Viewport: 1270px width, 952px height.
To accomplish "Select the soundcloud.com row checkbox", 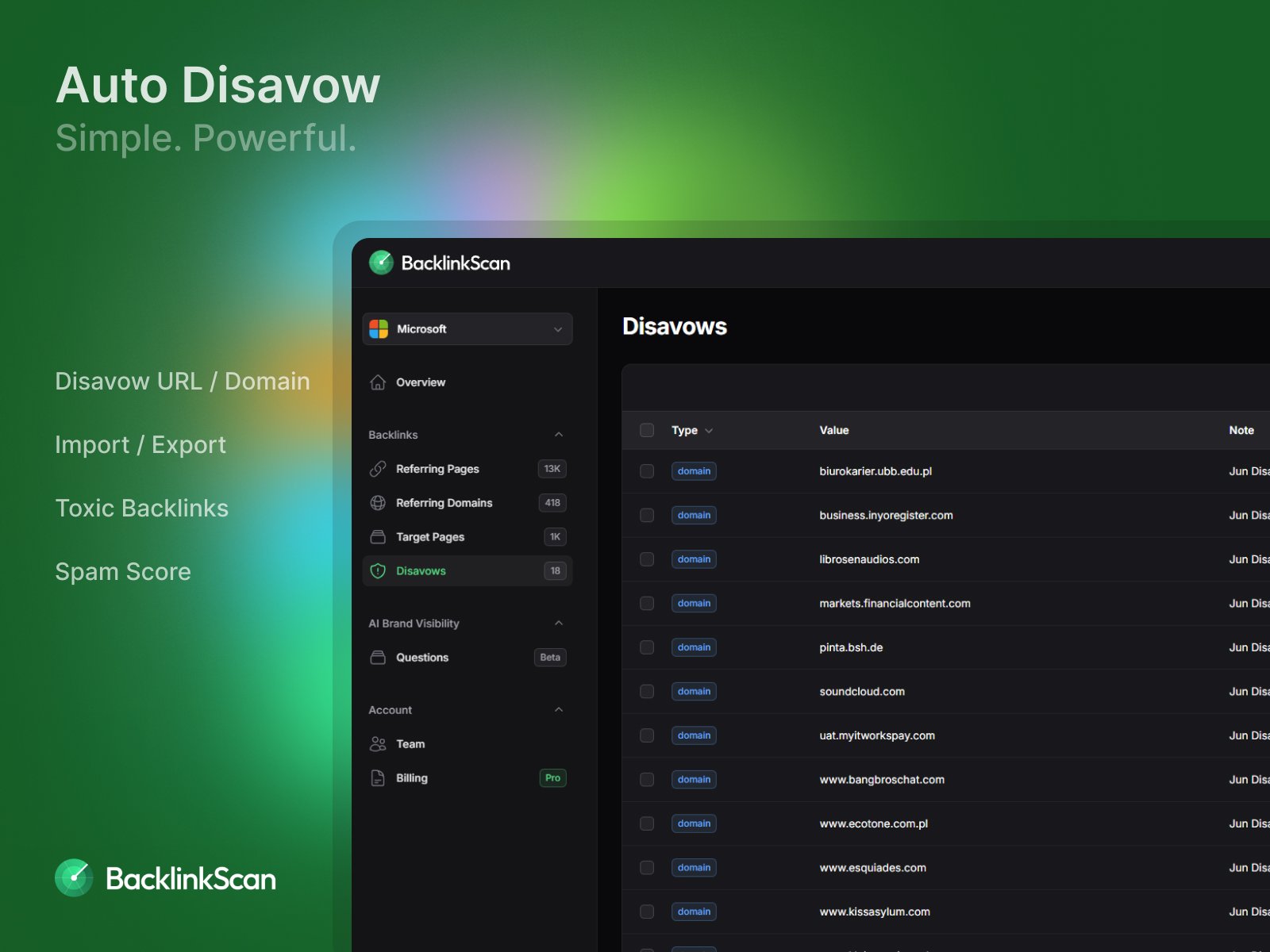I will (647, 692).
